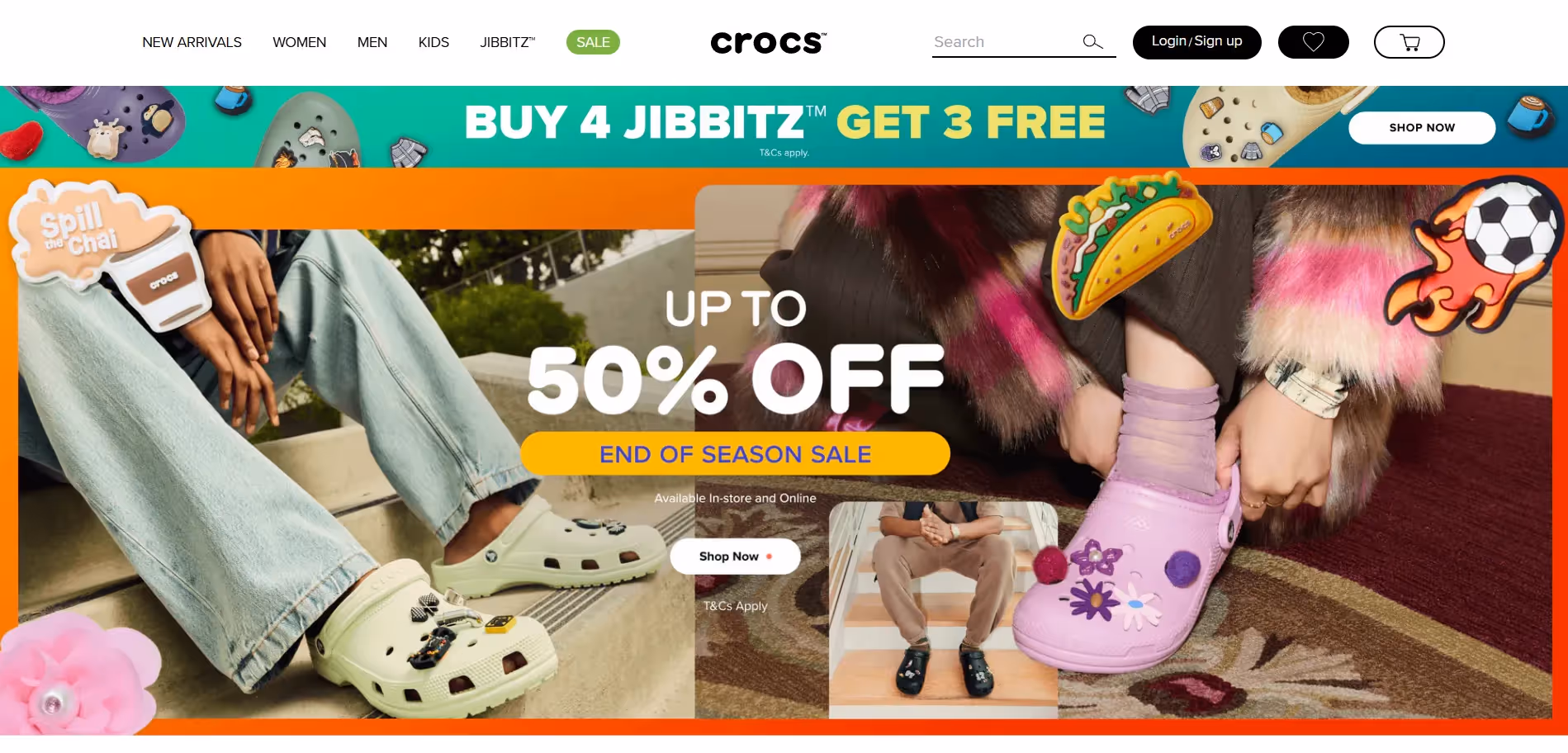Open the shopping cart icon
The width and height of the screenshot is (1568, 753).
coord(1409,42)
